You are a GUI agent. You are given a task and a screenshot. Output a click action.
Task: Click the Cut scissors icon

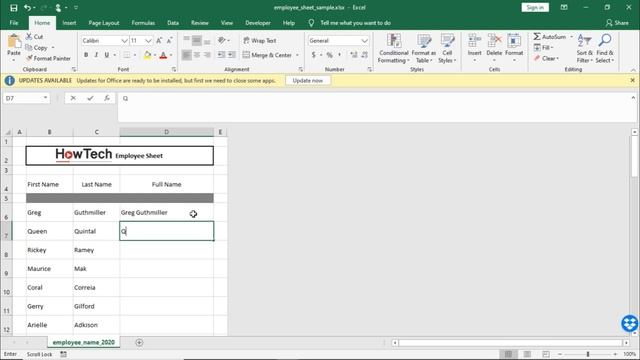(29, 36)
